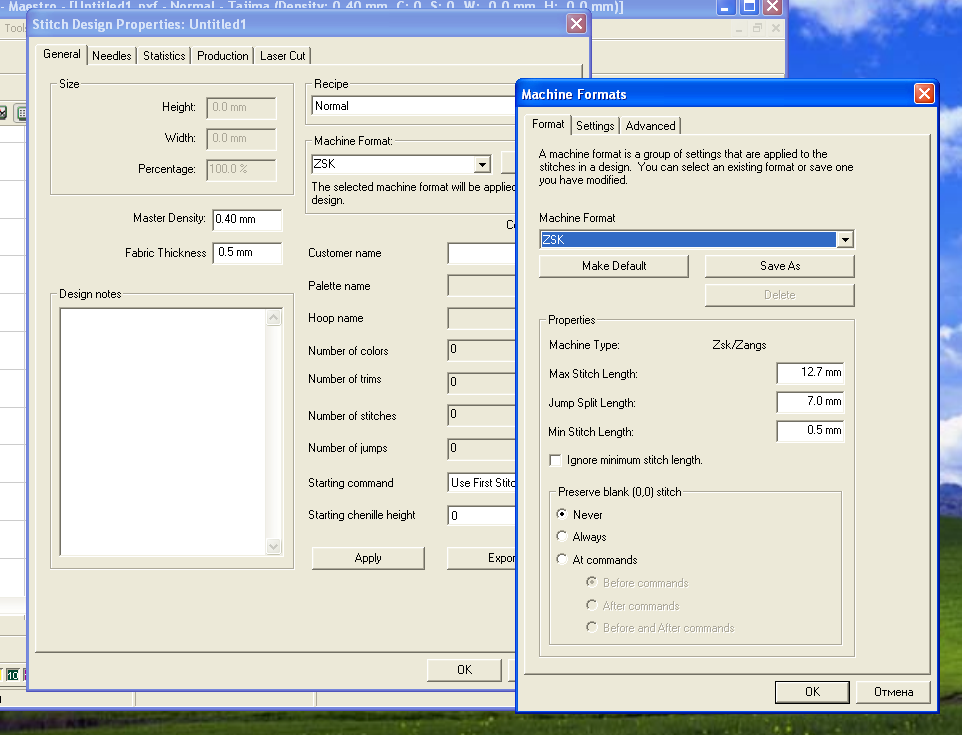Select the Never radio button
The width and height of the screenshot is (962, 735).
[562, 514]
